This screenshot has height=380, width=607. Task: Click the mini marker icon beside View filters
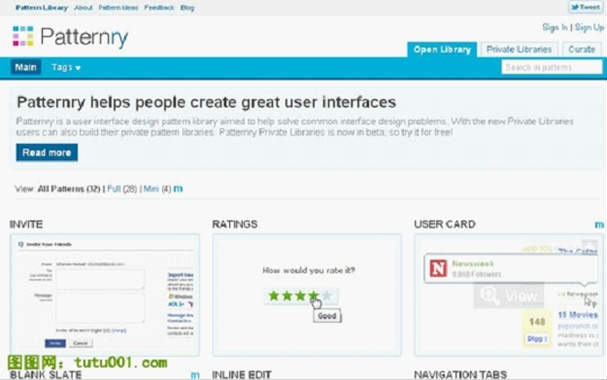(x=178, y=189)
